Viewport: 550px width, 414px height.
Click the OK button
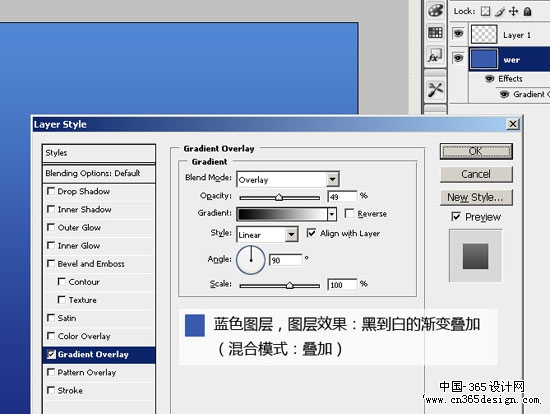476,151
